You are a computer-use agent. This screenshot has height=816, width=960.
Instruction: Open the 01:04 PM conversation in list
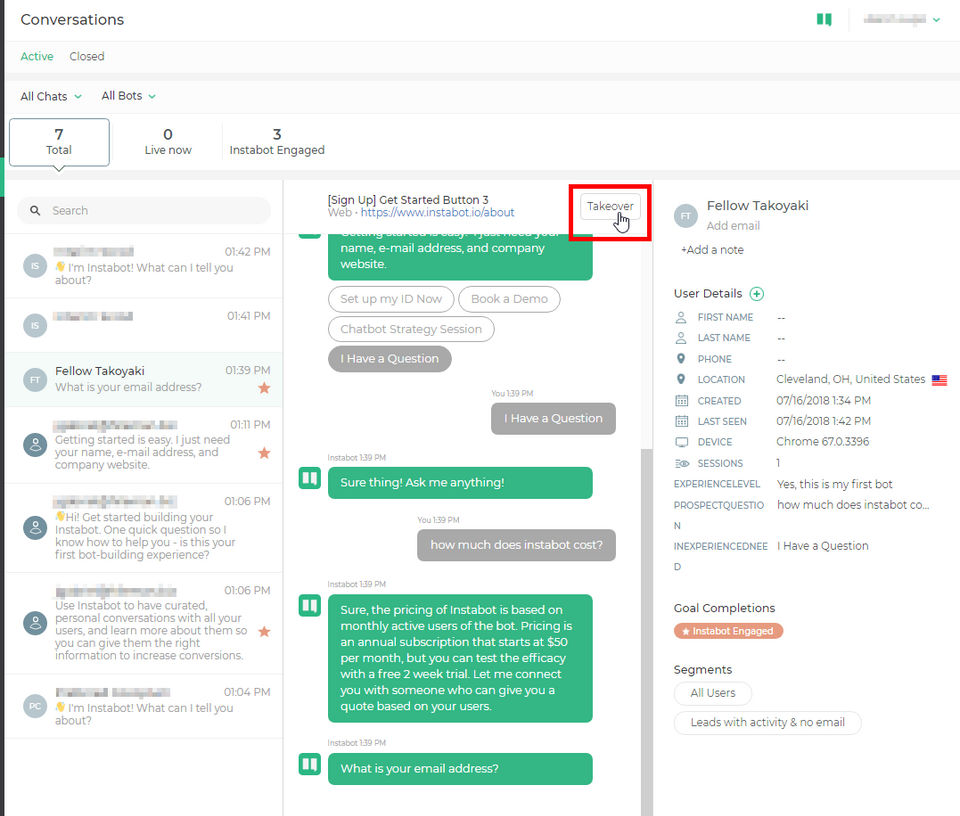pos(144,706)
